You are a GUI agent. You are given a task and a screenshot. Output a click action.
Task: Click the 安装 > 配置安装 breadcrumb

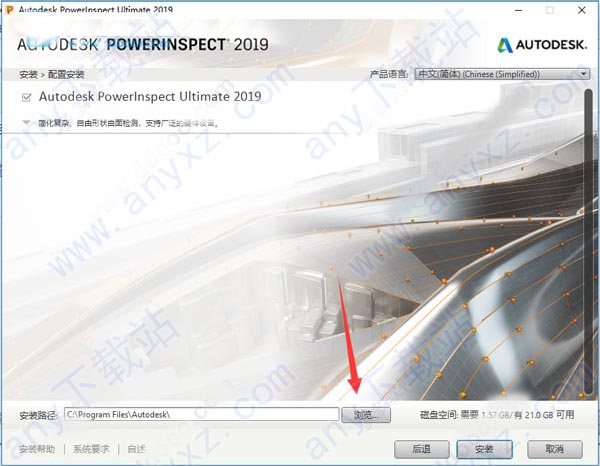52,74
